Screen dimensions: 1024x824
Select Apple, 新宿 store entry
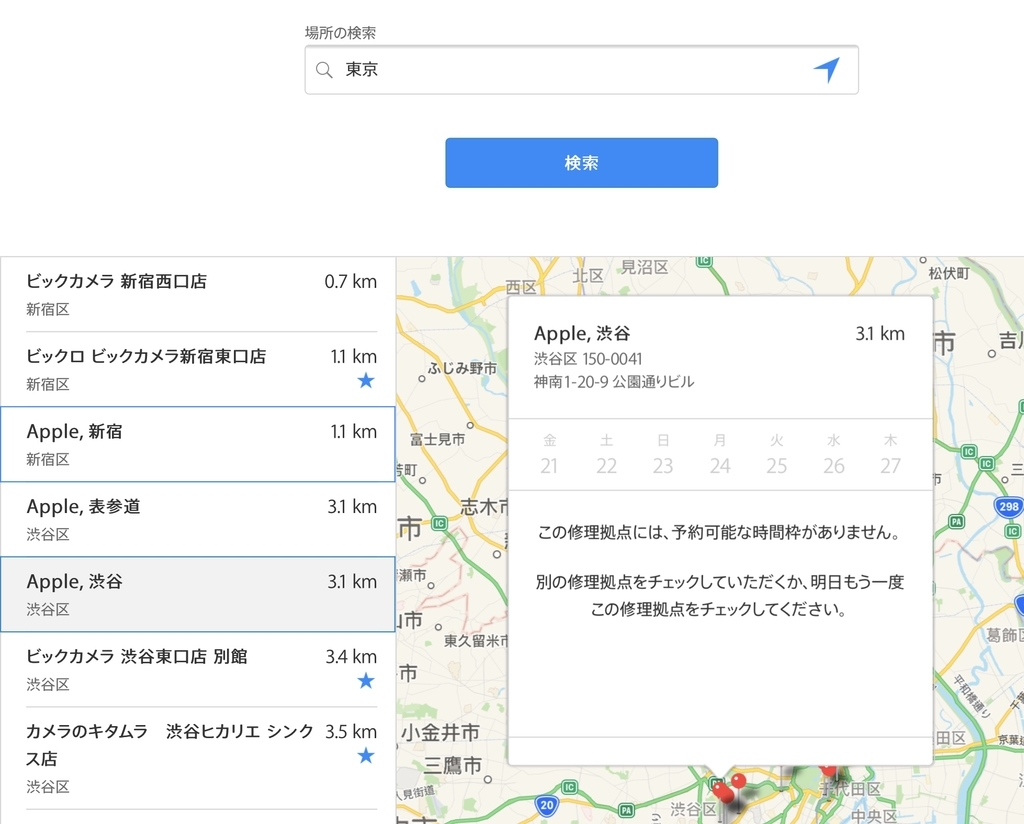coord(198,444)
